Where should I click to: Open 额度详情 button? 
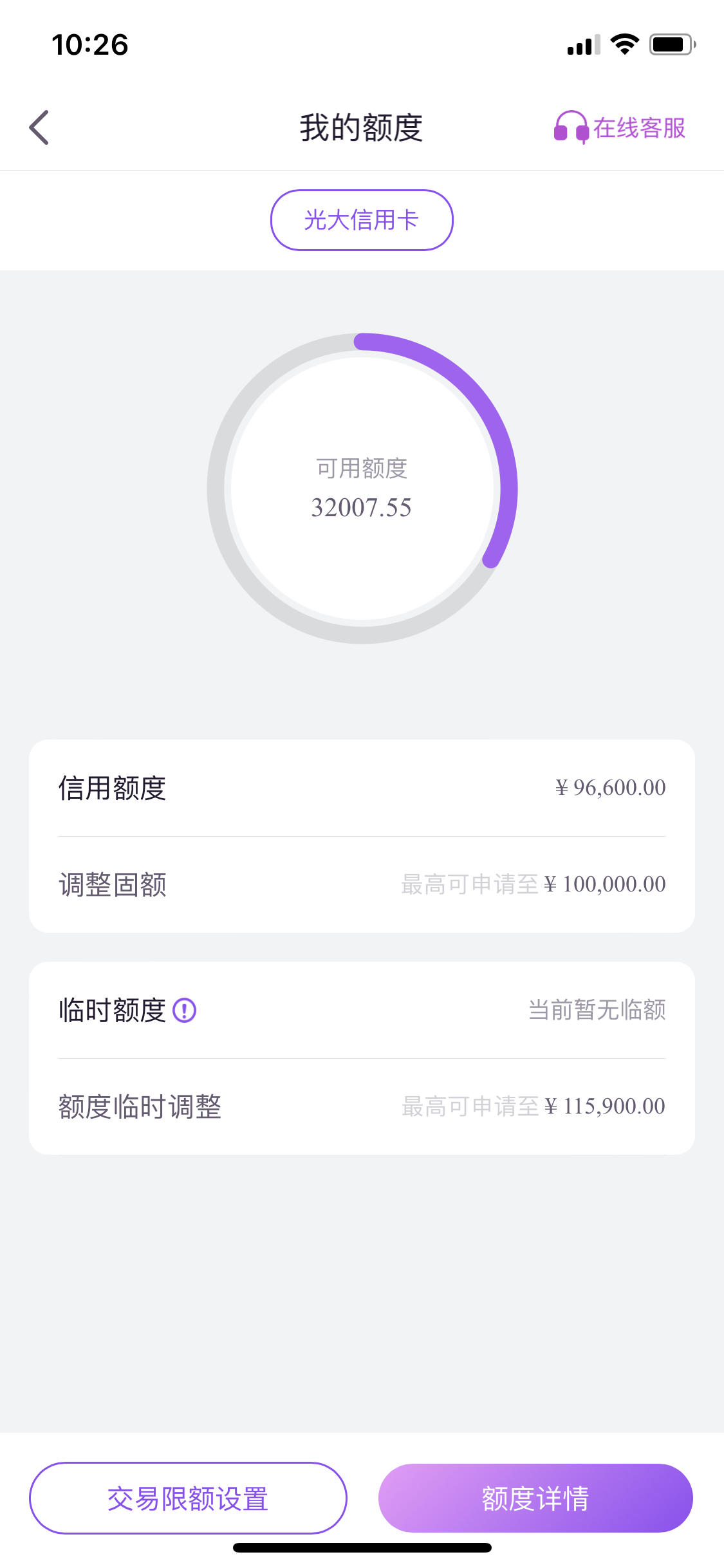point(535,1498)
